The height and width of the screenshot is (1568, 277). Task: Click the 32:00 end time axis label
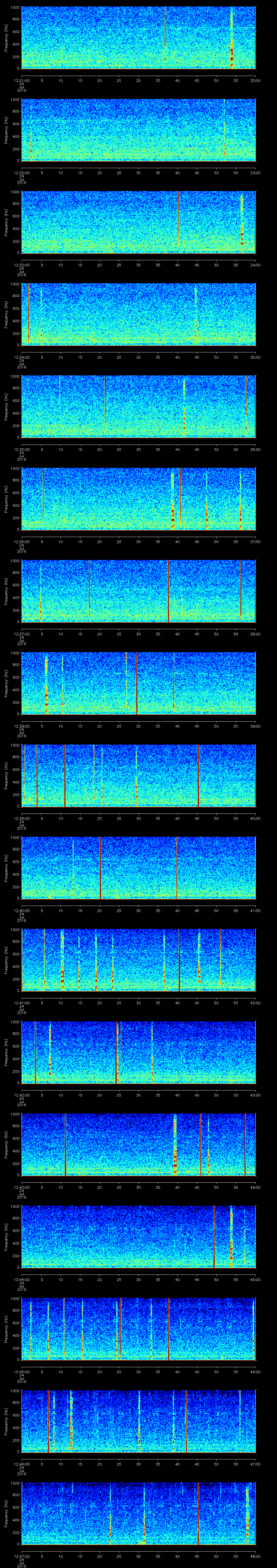(x=255, y=80)
